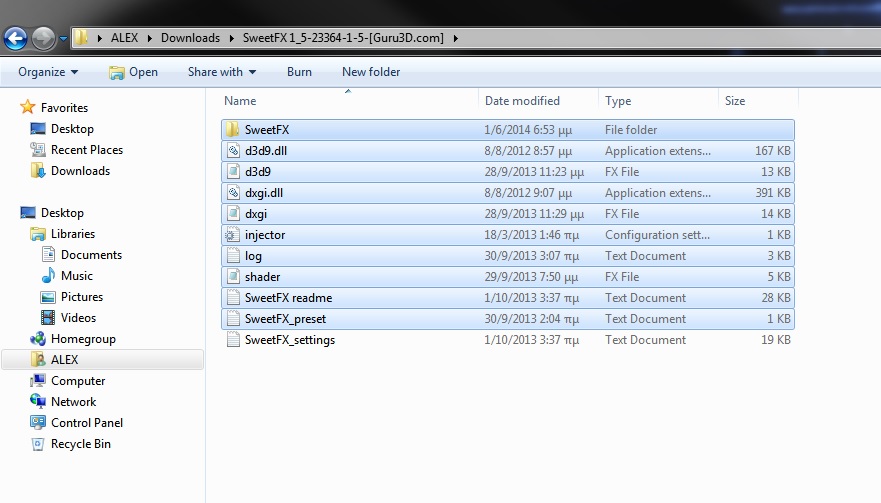Click the Open toolbar button
Viewport: 881px width, 503px height.
tap(133, 72)
